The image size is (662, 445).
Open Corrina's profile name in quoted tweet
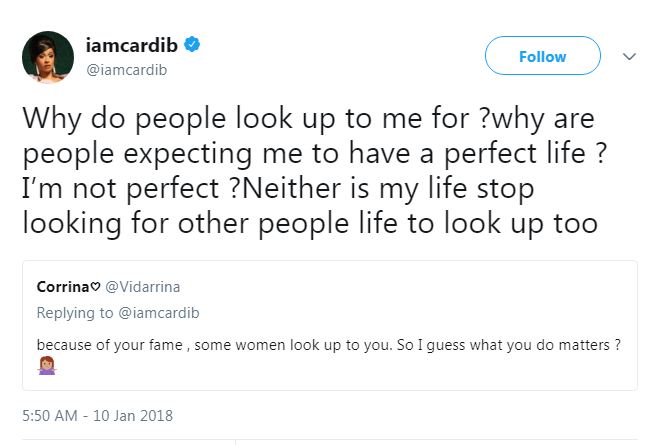click(x=63, y=285)
